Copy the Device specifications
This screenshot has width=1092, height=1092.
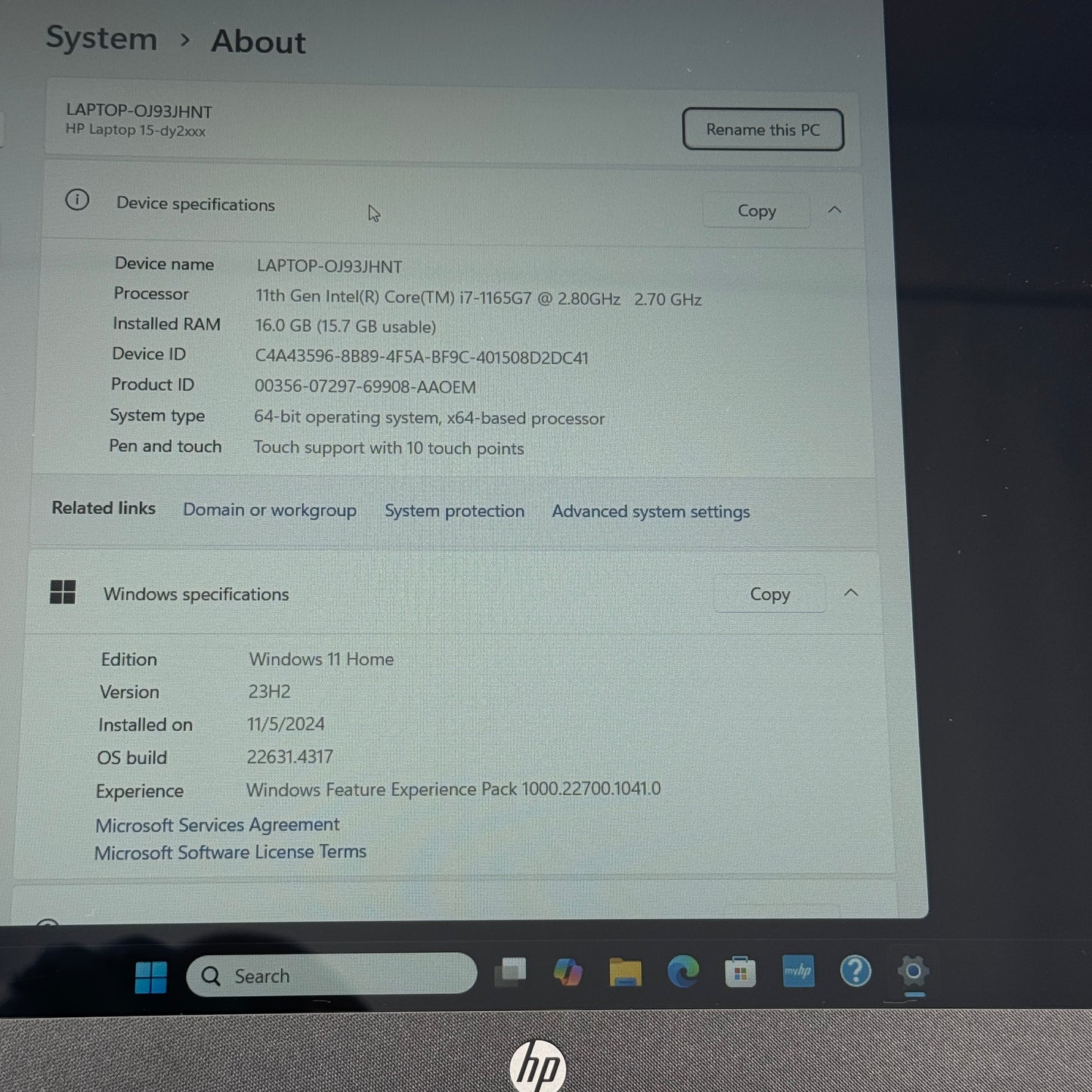pyautogui.click(x=756, y=211)
